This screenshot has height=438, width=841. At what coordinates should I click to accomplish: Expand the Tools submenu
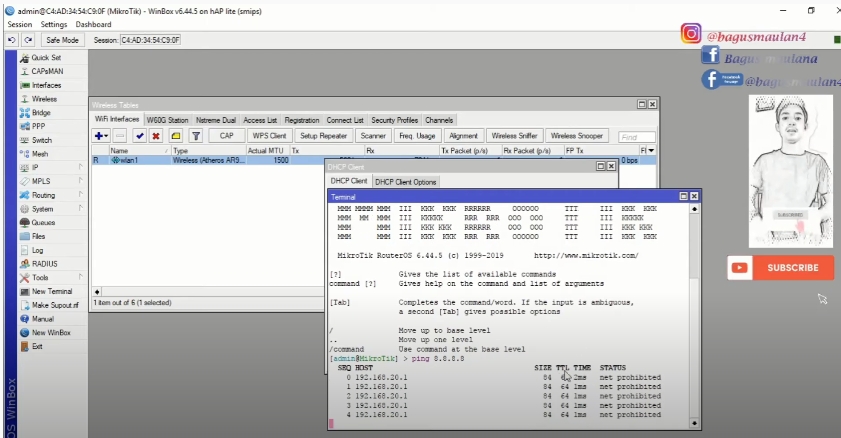(51, 278)
